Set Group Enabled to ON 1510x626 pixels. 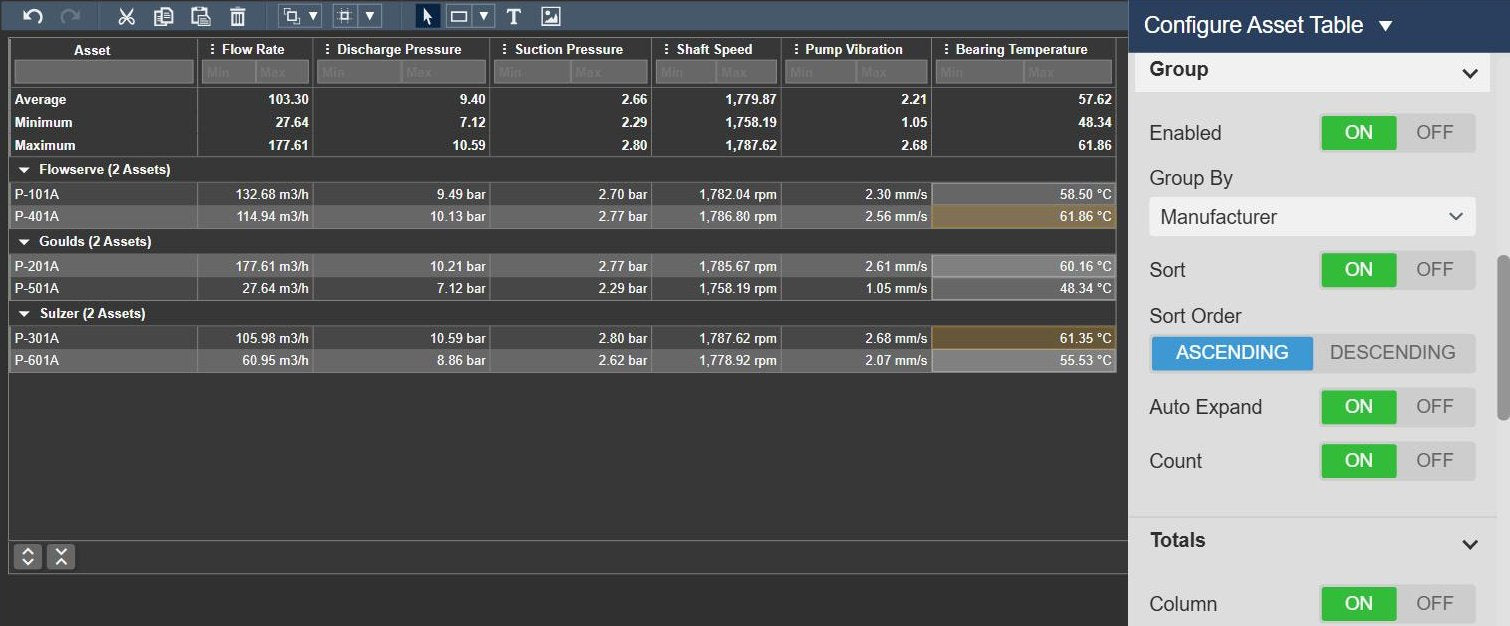coord(1358,133)
